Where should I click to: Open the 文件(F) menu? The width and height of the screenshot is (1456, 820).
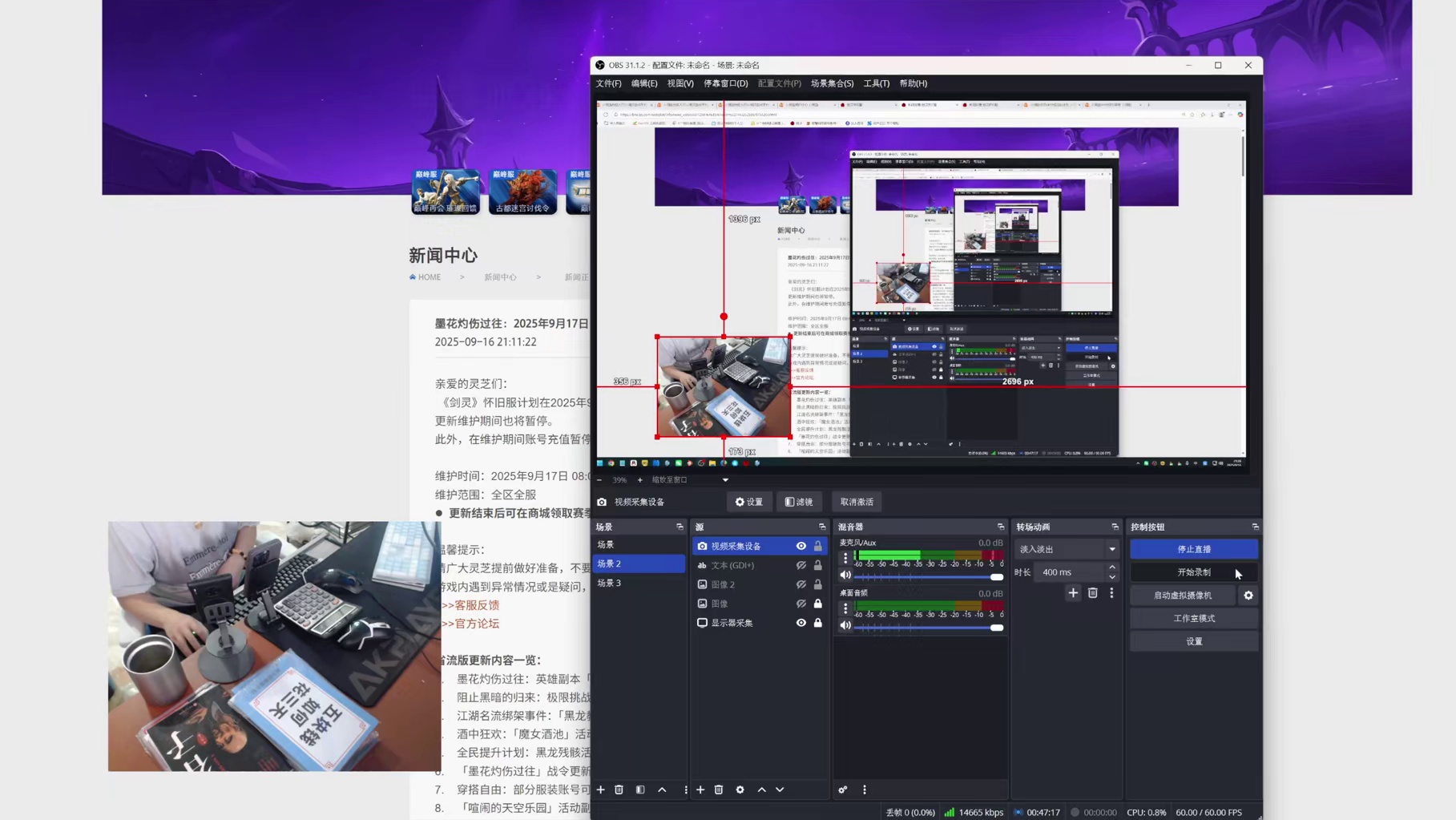[x=609, y=83]
